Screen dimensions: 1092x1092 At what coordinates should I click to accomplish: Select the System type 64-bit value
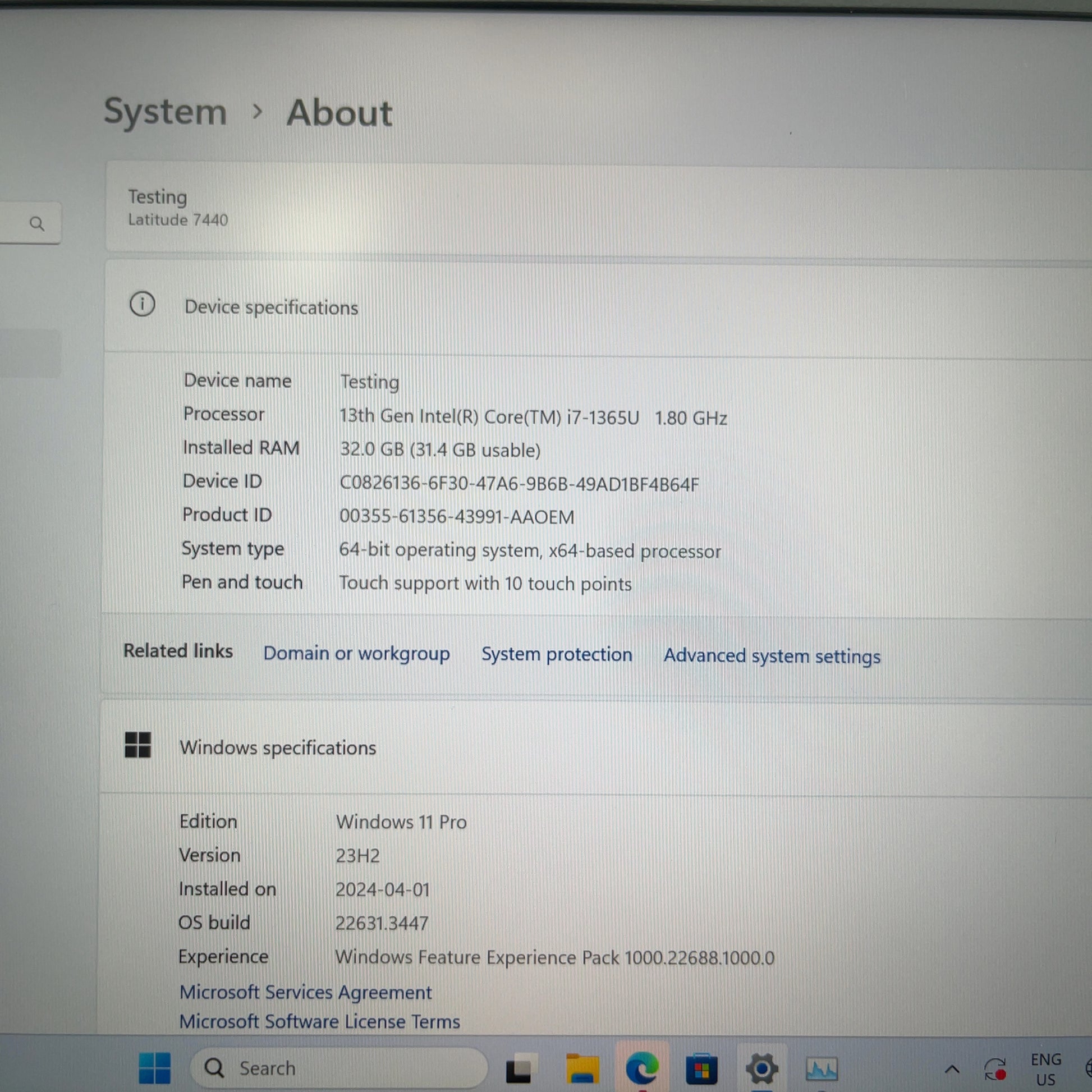[530, 550]
